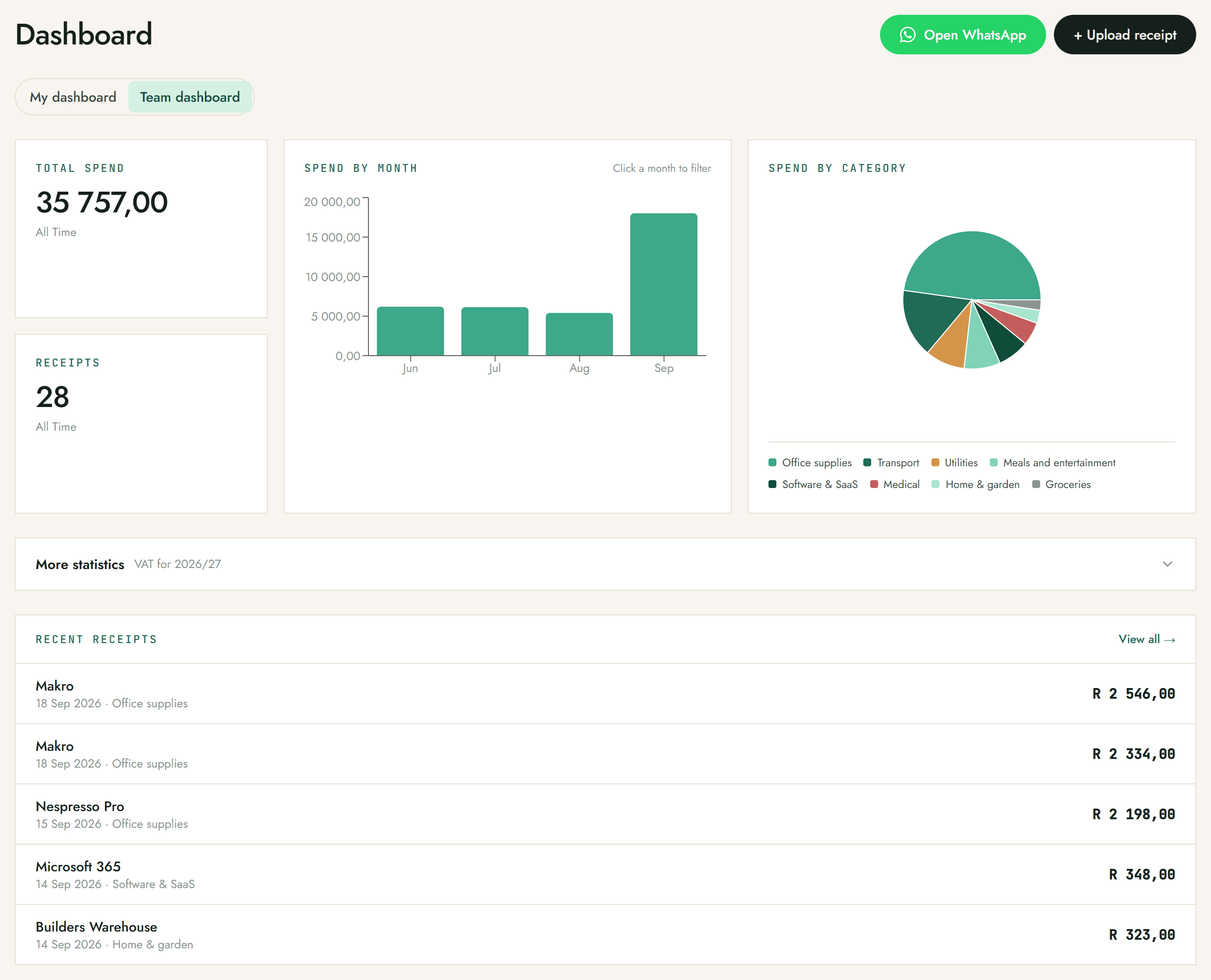Switch to My dashboard tab
The image size is (1211, 980).
tap(73, 97)
